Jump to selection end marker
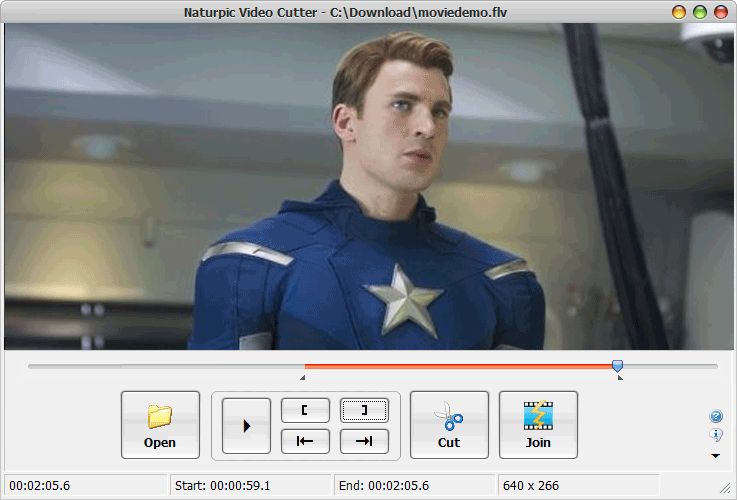The width and height of the screenshot is (737, 500). point(364,441)
